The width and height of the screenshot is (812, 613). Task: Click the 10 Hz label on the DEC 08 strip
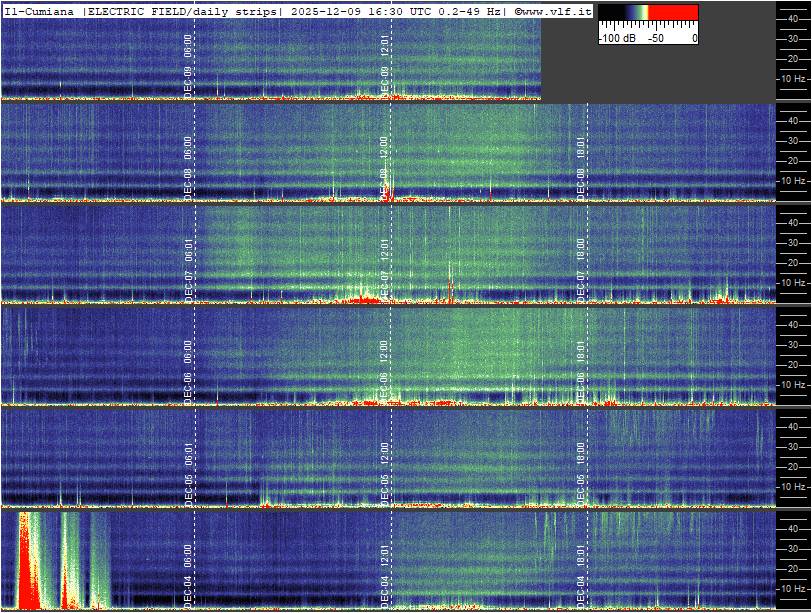[793, 181]
